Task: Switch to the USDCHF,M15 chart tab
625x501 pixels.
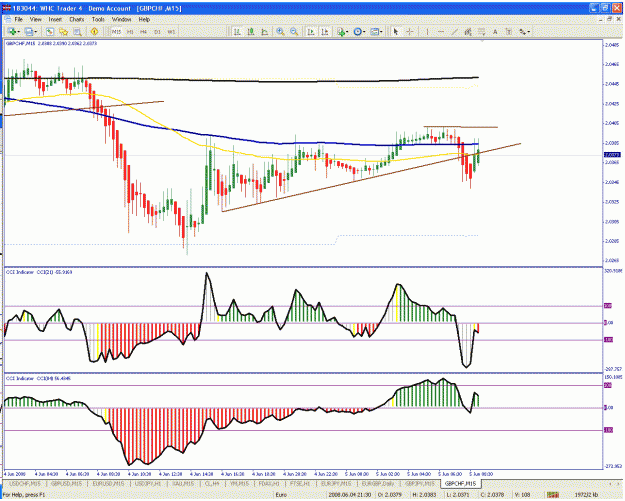Action: click(25, 483)
